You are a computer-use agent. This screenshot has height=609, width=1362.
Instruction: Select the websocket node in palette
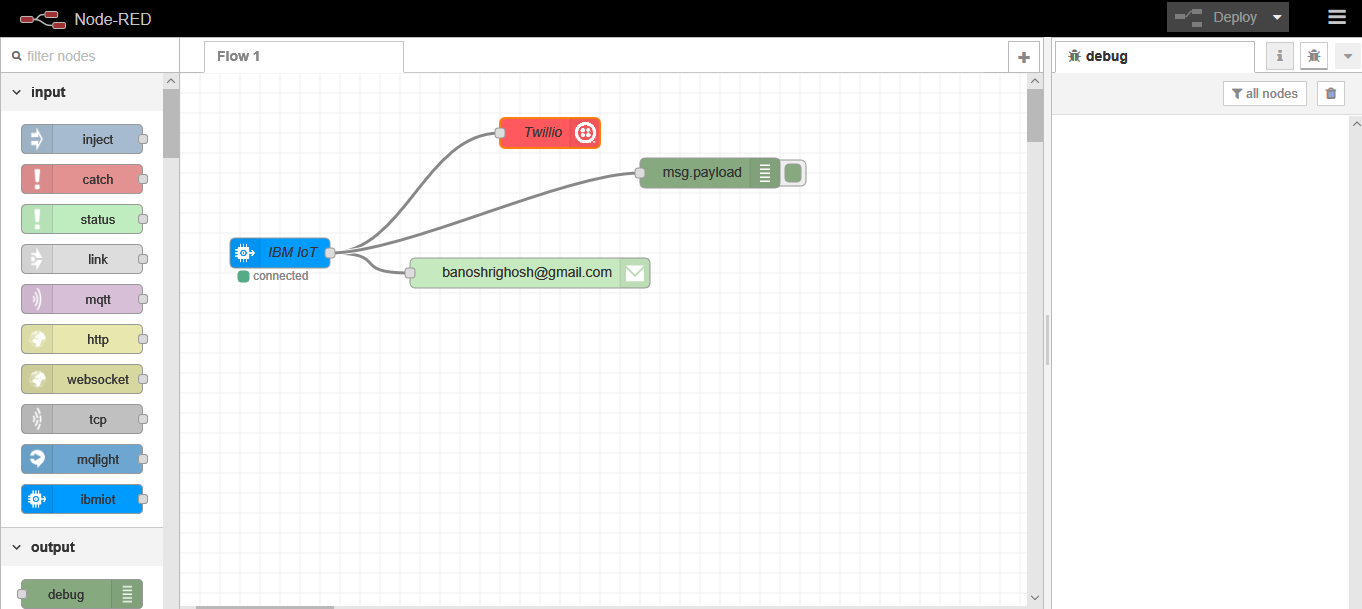[x=82, y=379]
